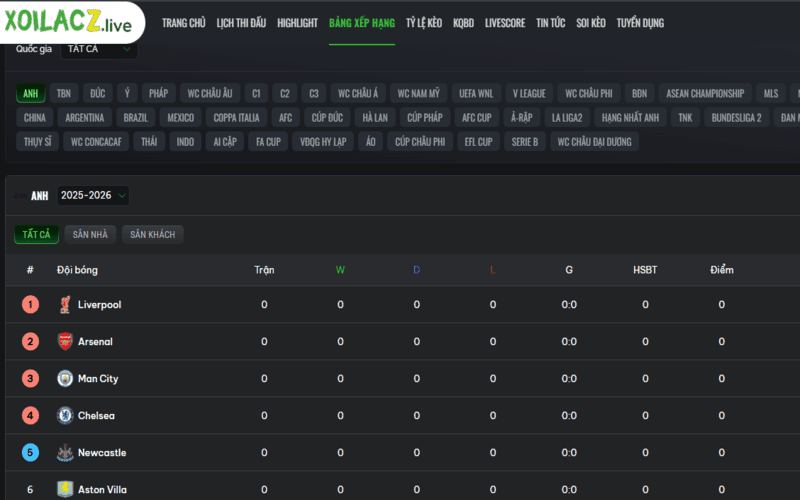Go to HIGHLIGHT page
The image size is (800, 500).
(297, 23)
